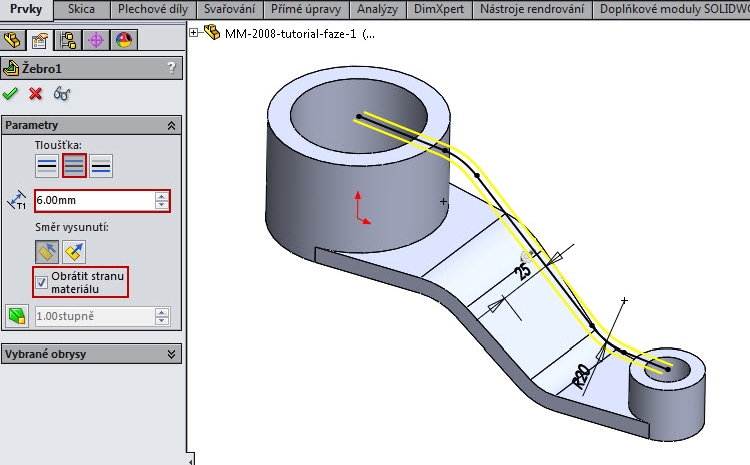The height and width of the screenshot is (465, 750).
Task: Click the Tloušťka label
Action: pos(58,145)
